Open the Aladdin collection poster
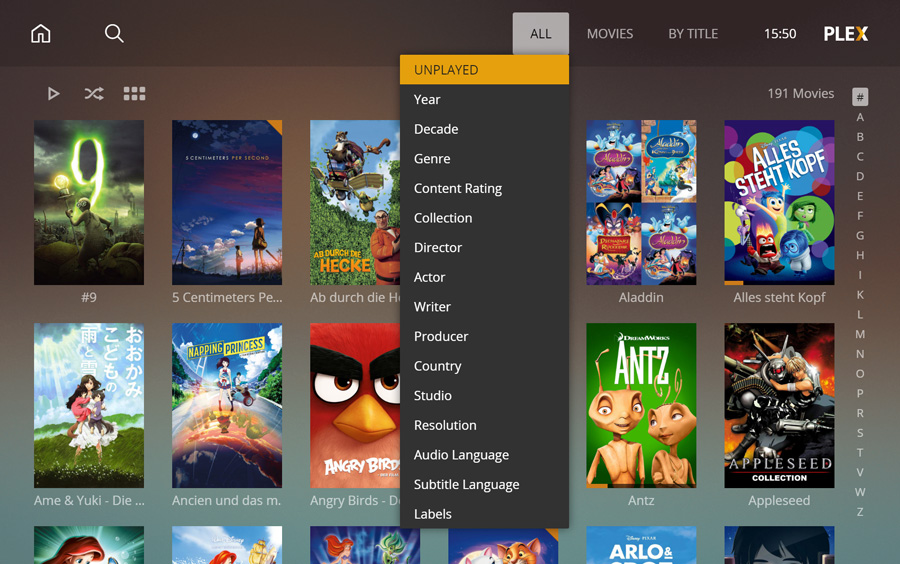This screenshot has width=900, height=564. click(641, 203)
